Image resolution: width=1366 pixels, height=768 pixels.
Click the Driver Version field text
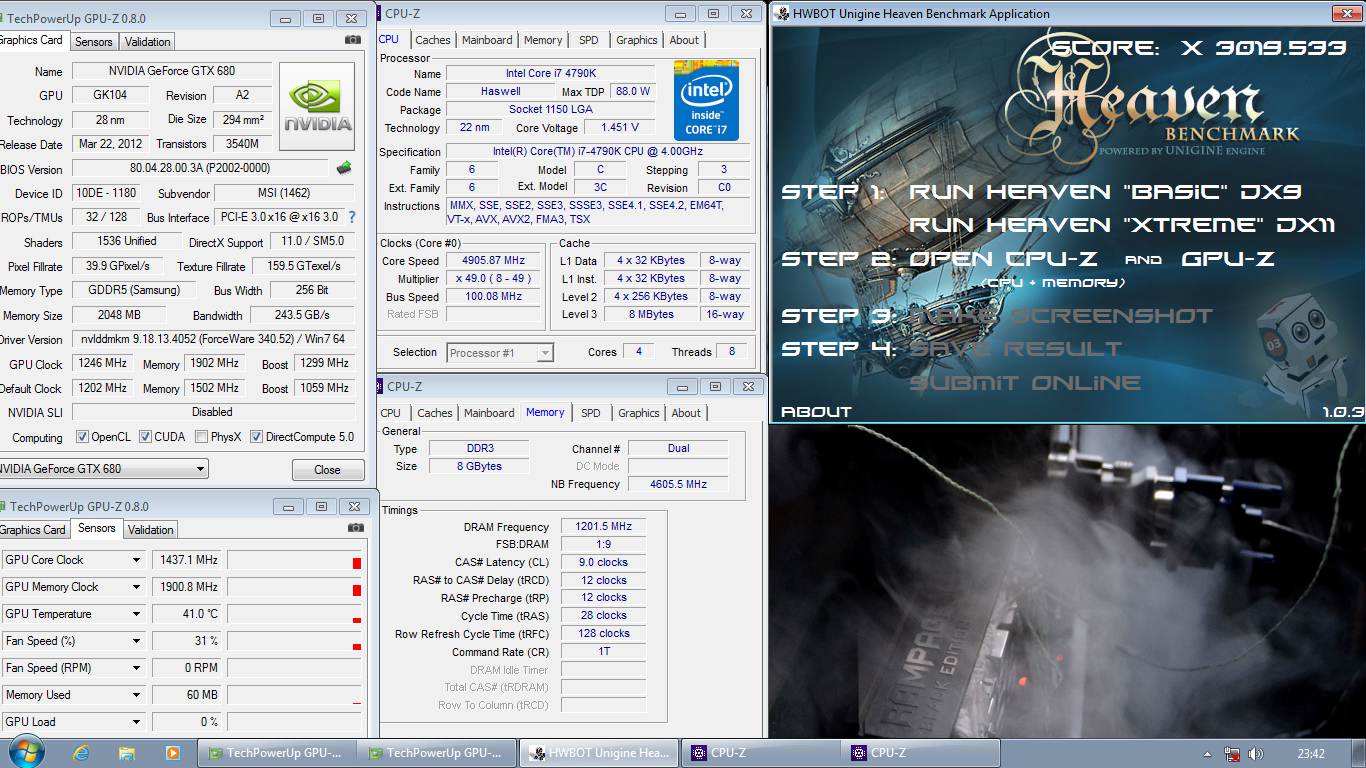tap(214, 339)
